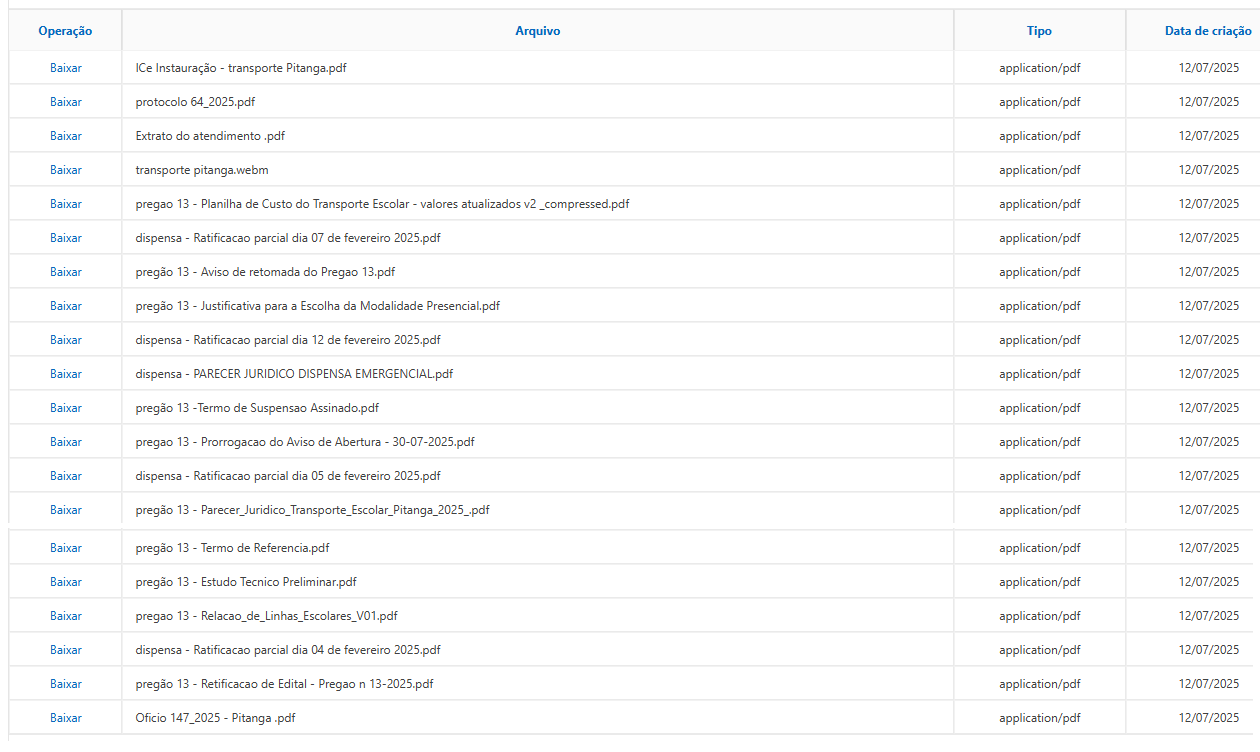
Task: Click the Arquivo column header
Action: pos(538,31)
